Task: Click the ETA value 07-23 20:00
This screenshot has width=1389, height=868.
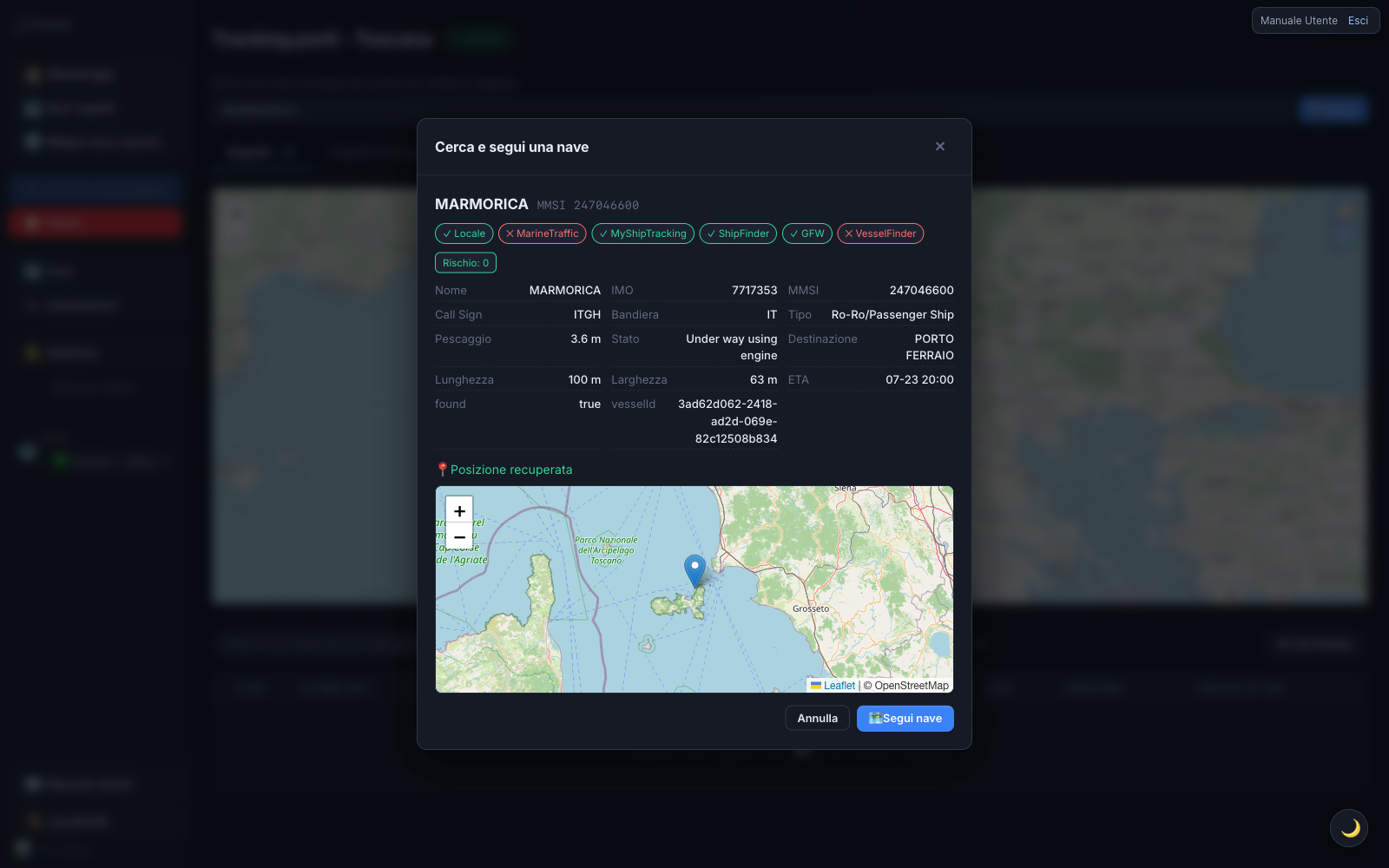Action: click(919, 379)
